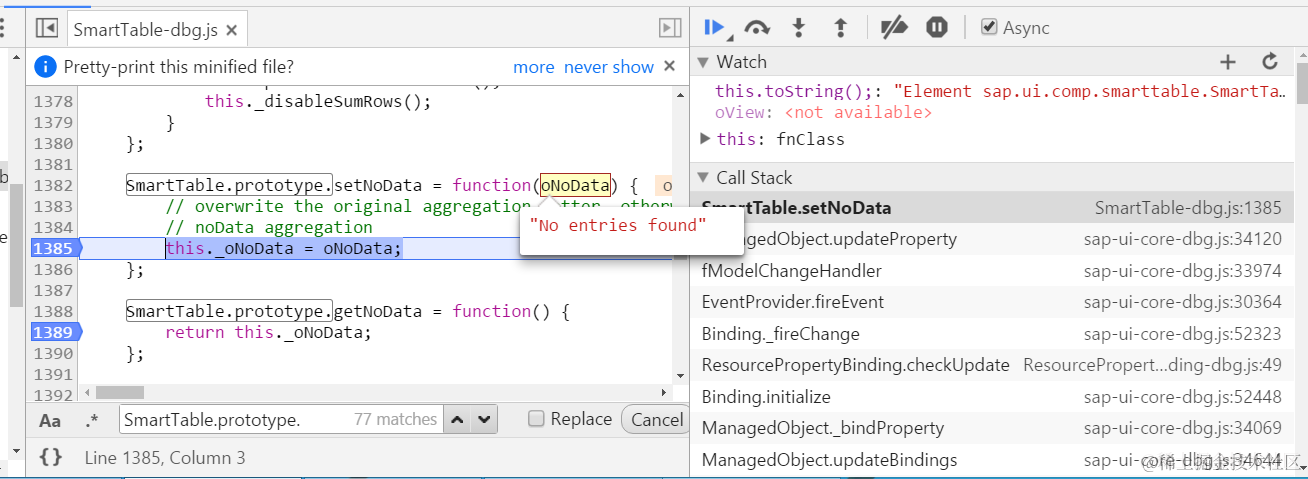Step into next function call

[x=799, y=27]
